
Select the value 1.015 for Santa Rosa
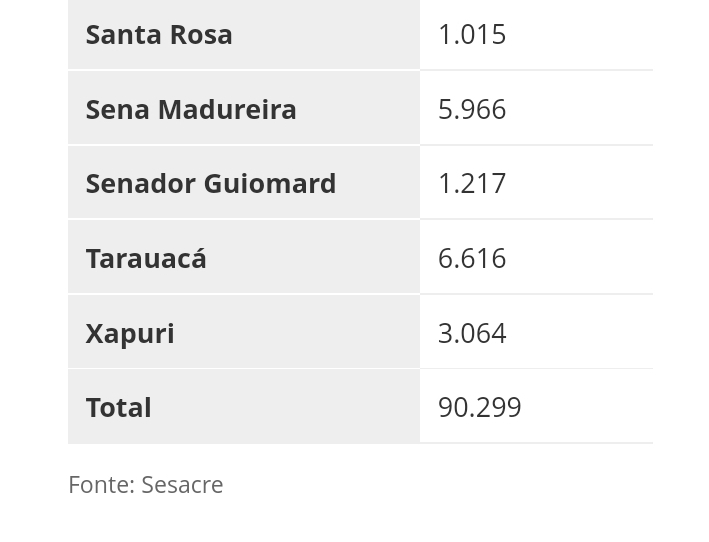coord(472,34)
